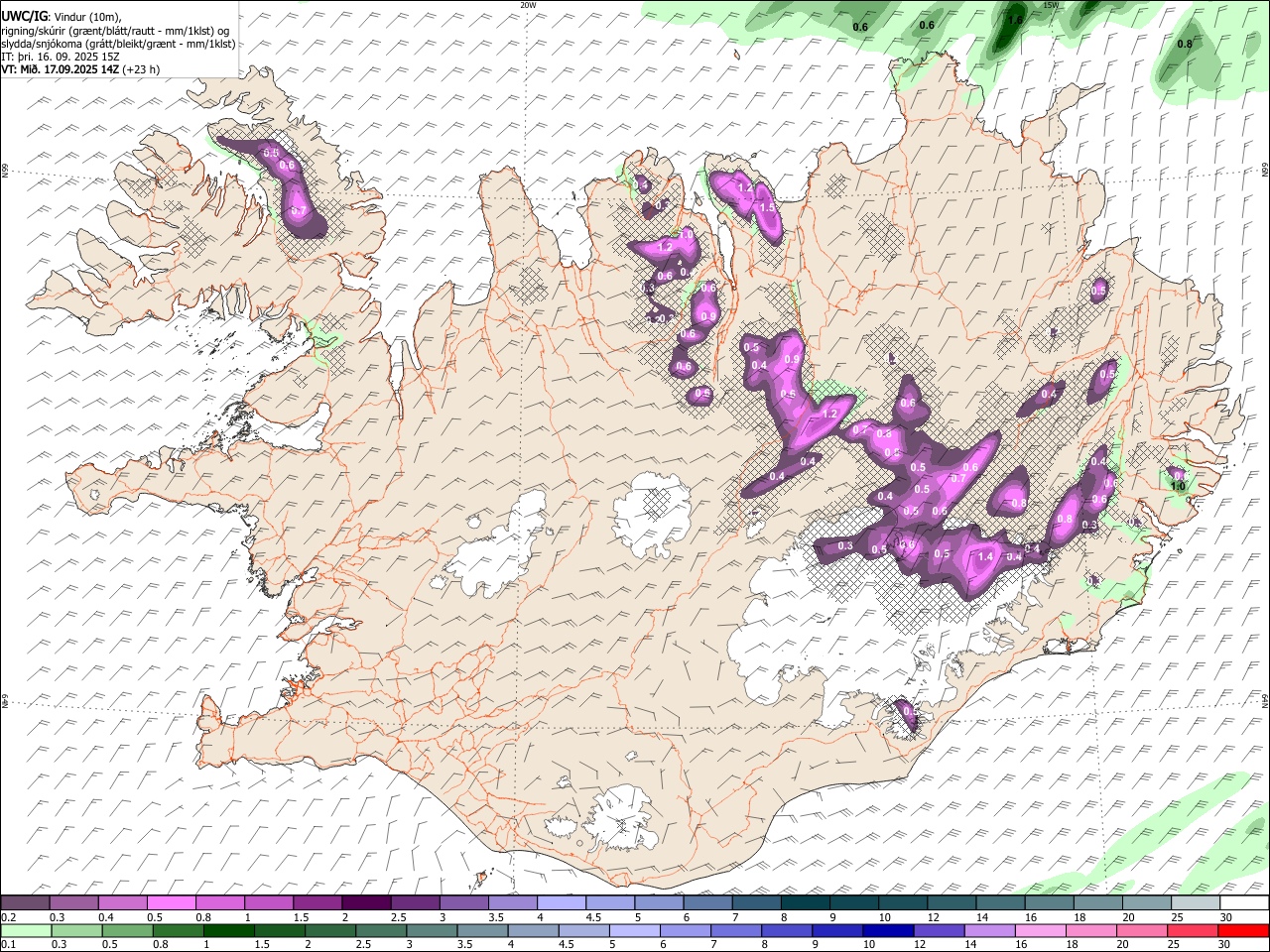Image resolution: width=1270 pixels, height=952 pixels.
Task: Click pale green rain swatch starting at 0.1
Action: click(x=26, y=930)
